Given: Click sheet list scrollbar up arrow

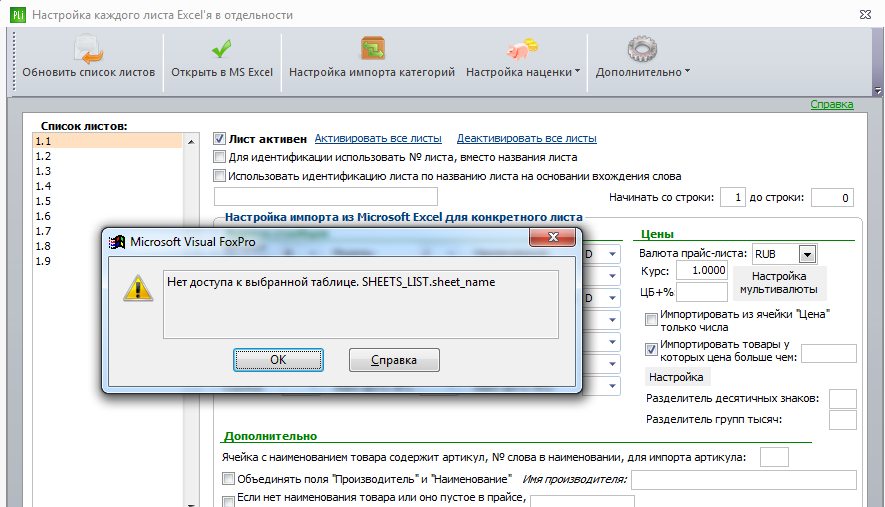Looking at the screenshot, I should (x=191, y=142).
